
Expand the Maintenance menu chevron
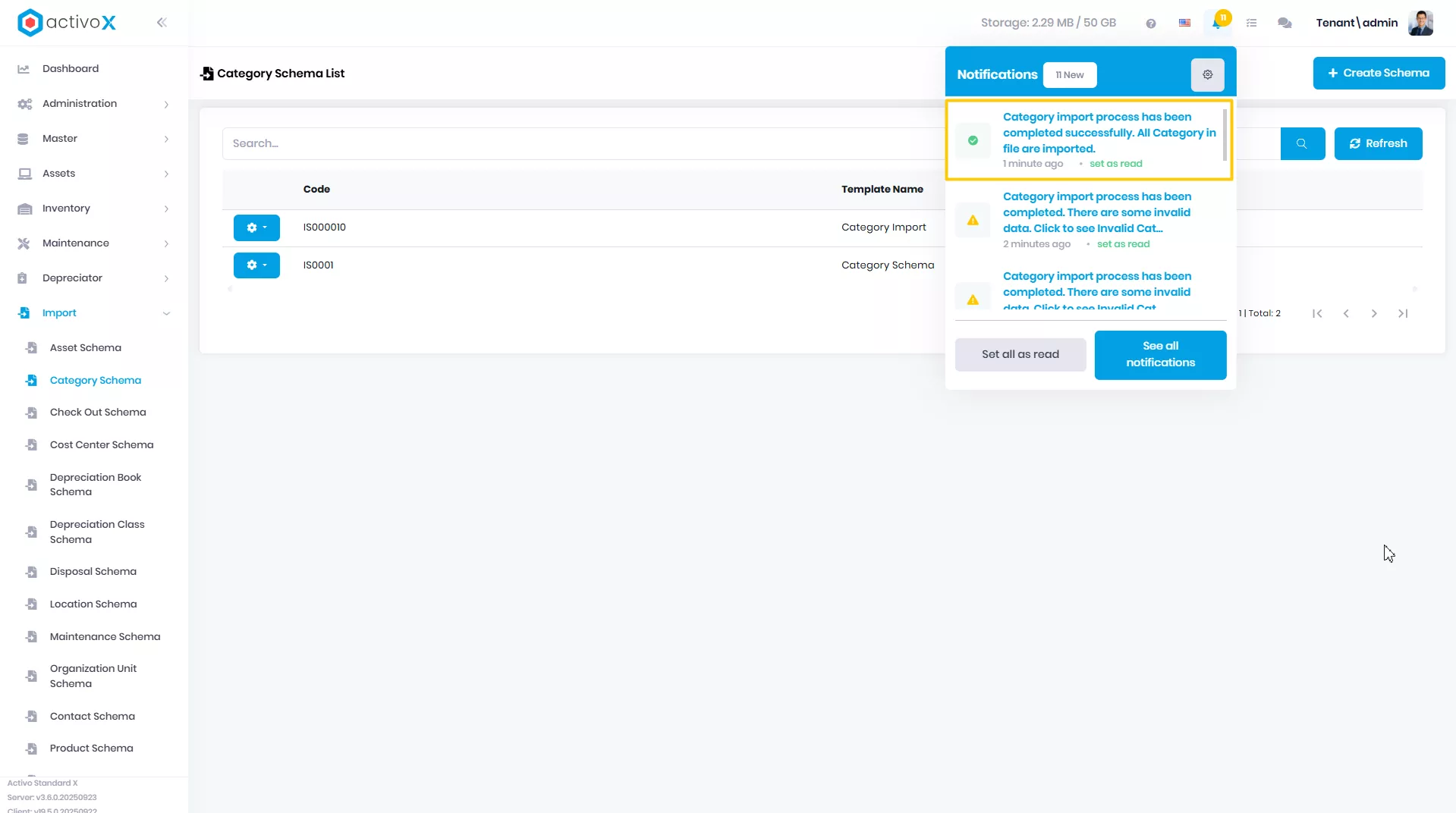(166, 243)
